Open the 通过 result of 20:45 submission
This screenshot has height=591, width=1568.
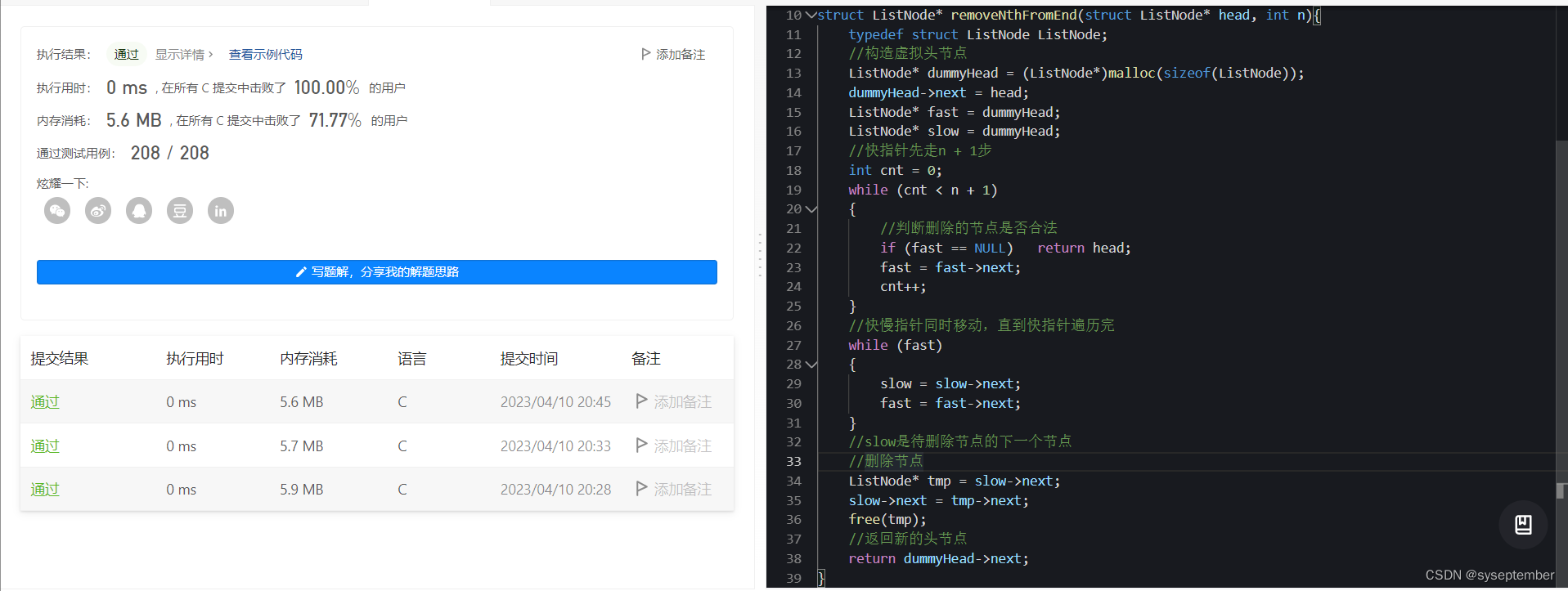(45, 401)
